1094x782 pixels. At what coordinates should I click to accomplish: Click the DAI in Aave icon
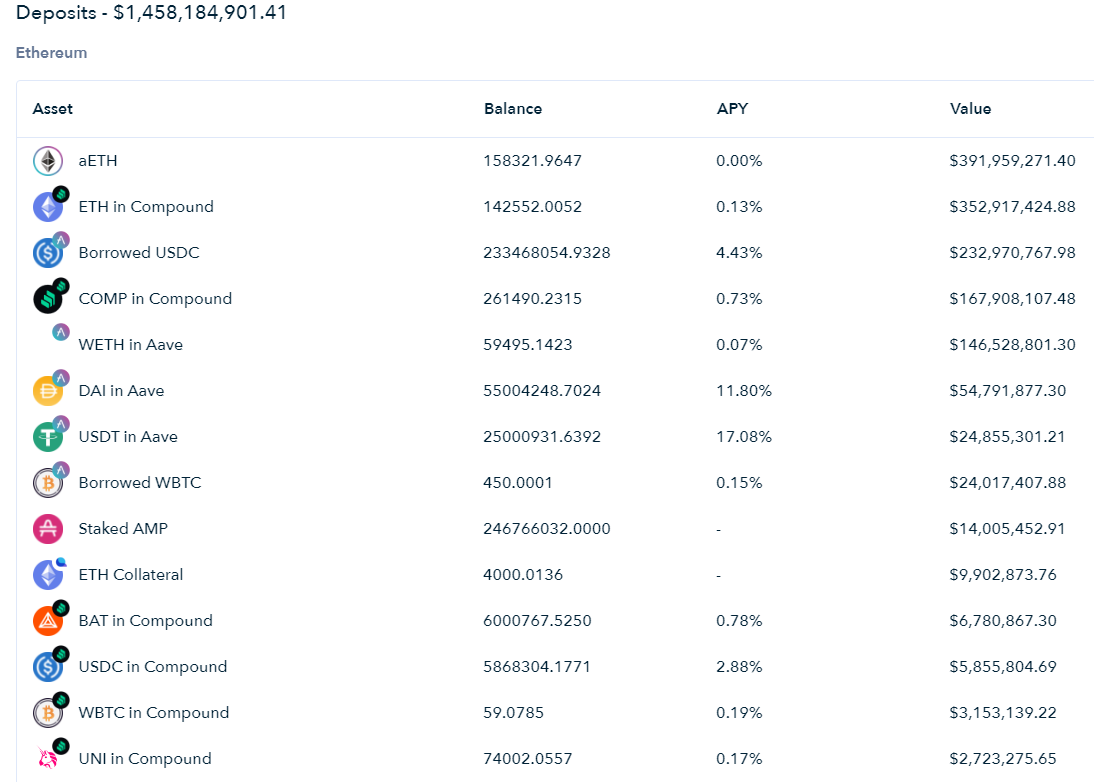point(48,391)
